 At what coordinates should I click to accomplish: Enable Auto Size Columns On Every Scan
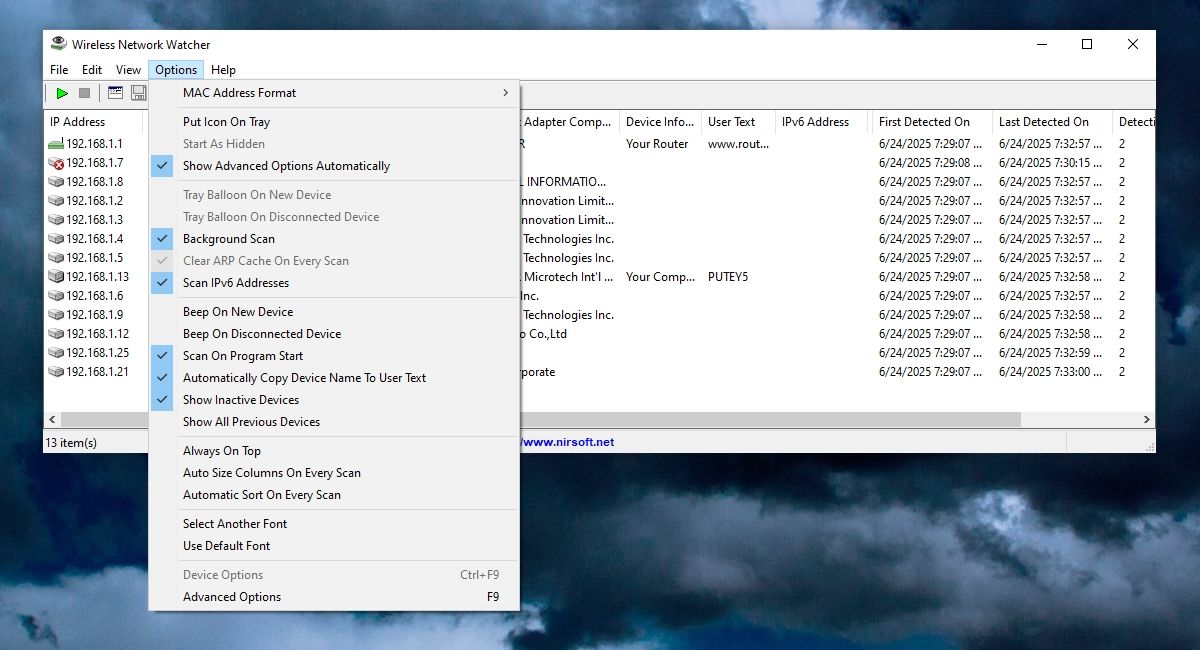point(334,473)
